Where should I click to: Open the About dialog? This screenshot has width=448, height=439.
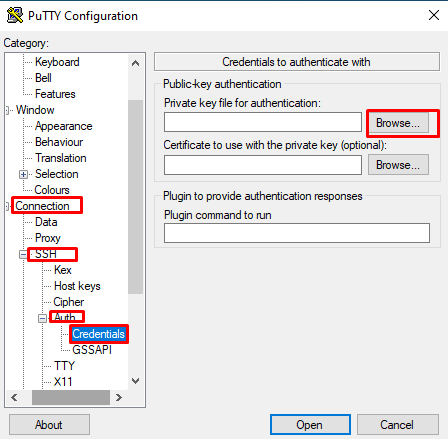pos(49,425)
